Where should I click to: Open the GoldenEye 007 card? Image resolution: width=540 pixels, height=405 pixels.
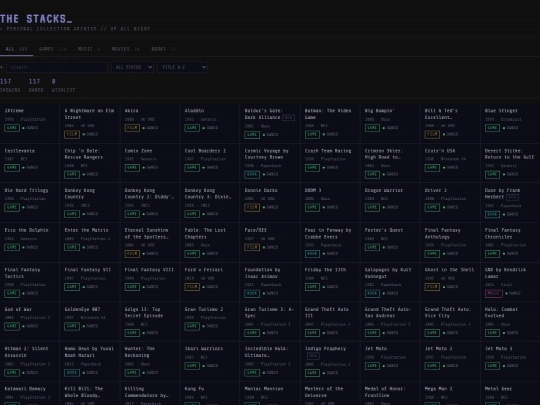click(90, 322)
